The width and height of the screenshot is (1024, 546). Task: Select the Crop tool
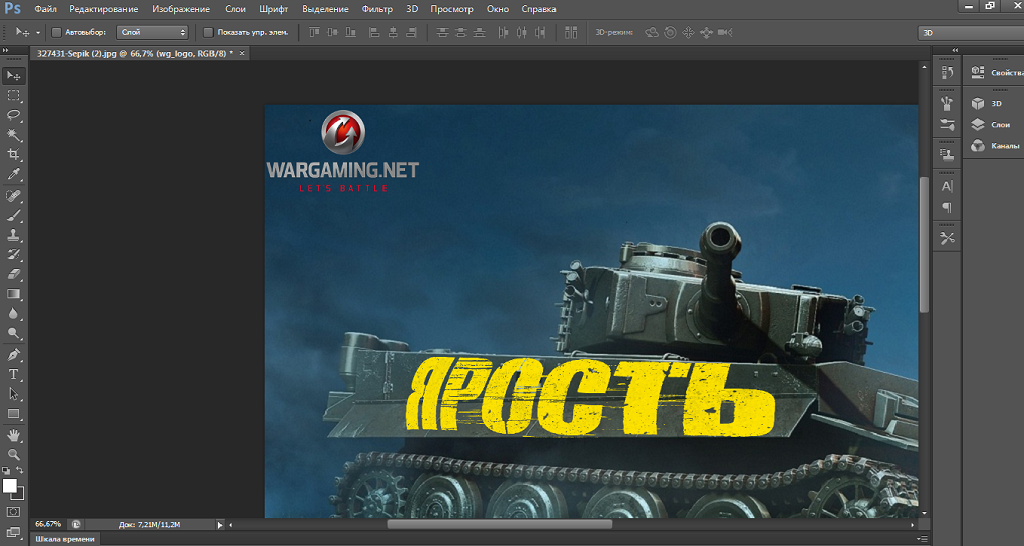tap(14, 155)
